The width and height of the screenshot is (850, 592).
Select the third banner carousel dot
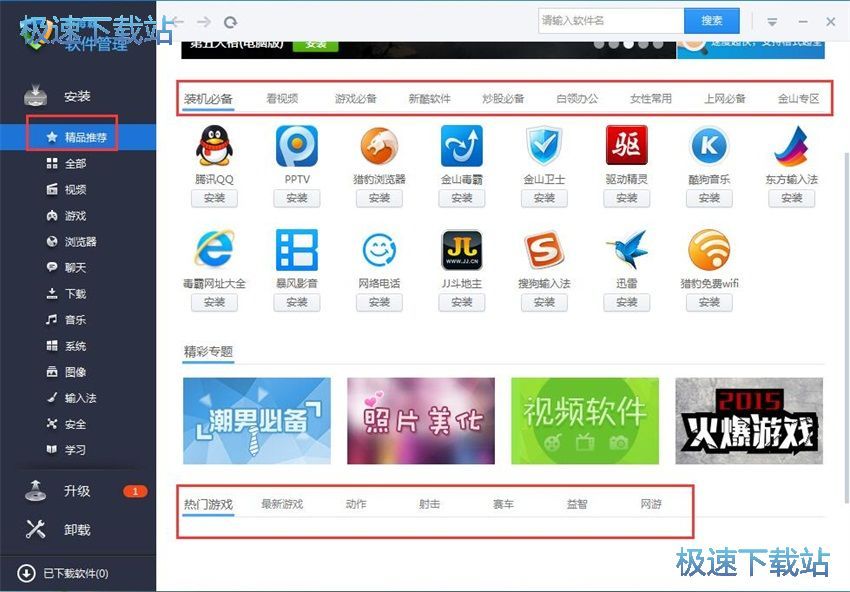coord(628,44)
